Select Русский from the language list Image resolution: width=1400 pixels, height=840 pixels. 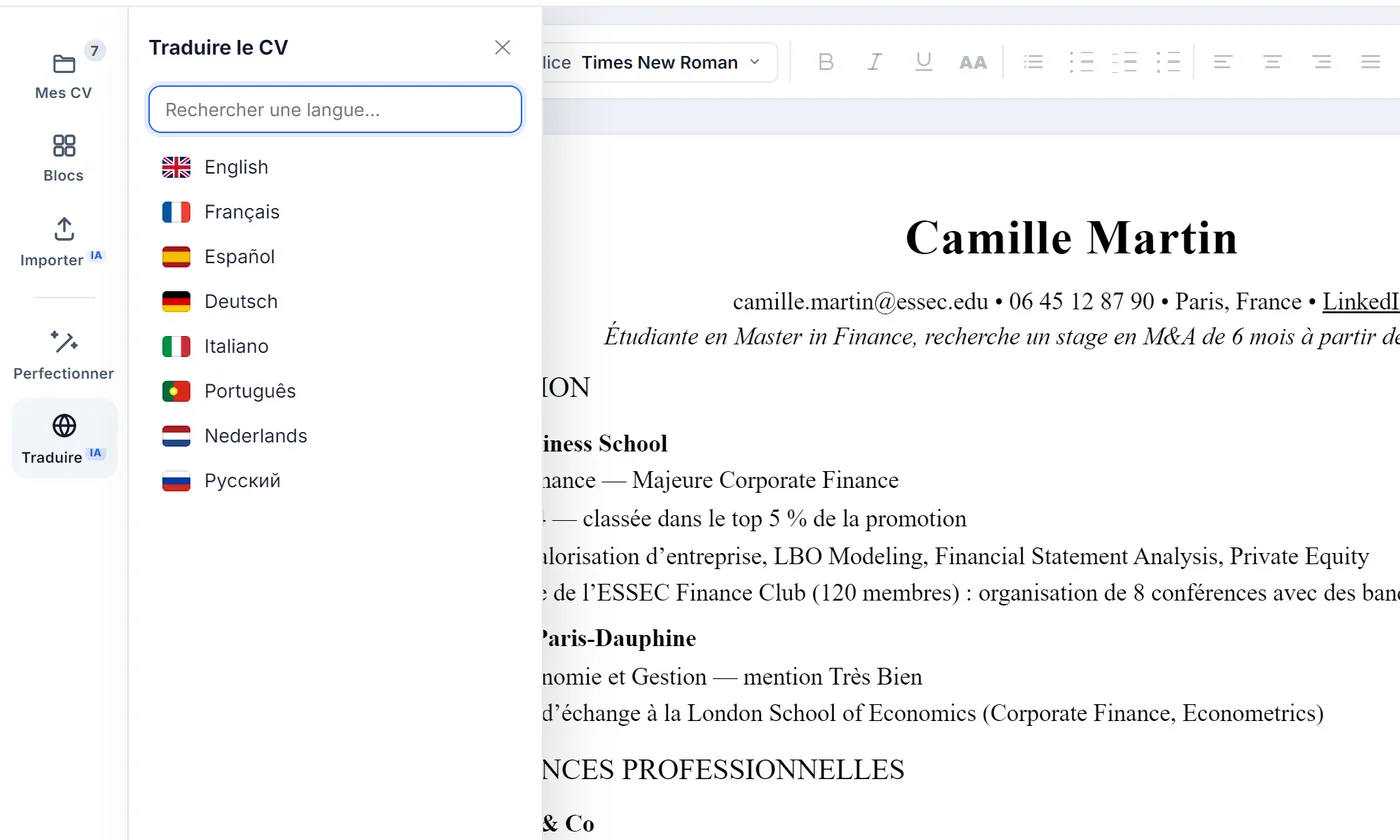point(335,481)
